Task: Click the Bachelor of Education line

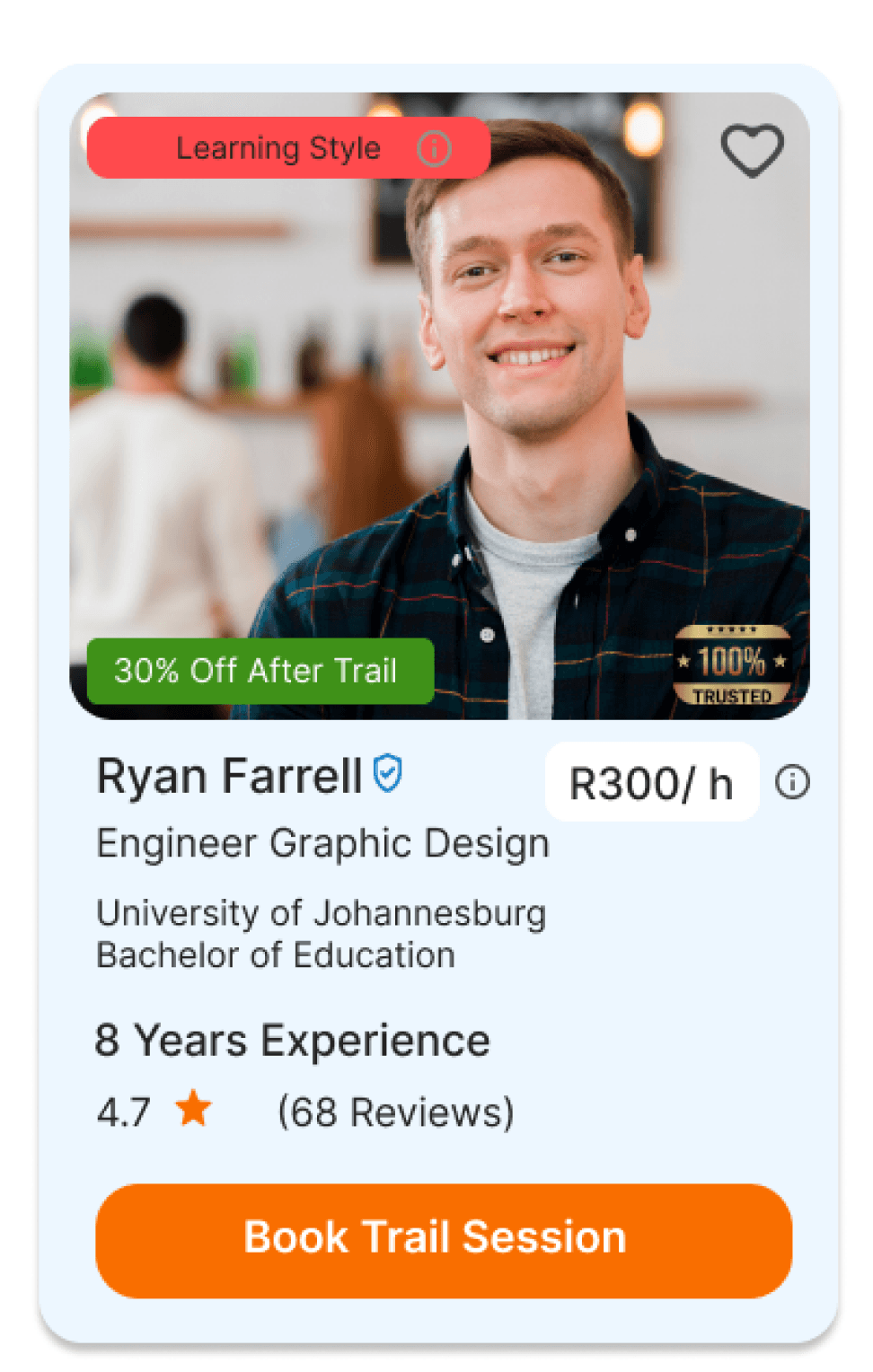Action: click(276, 955)
